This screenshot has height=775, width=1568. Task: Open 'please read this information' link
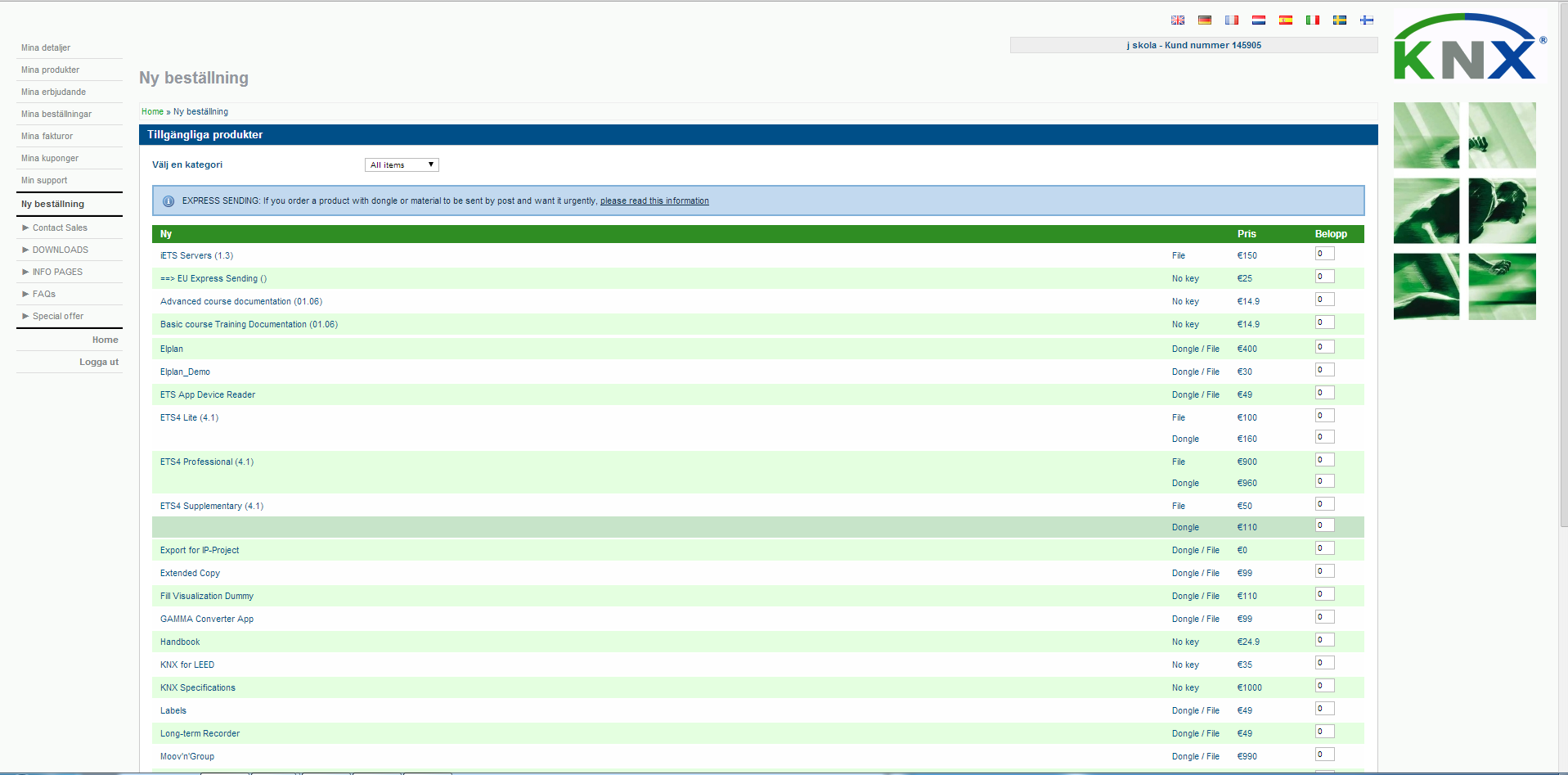point(654,201)
